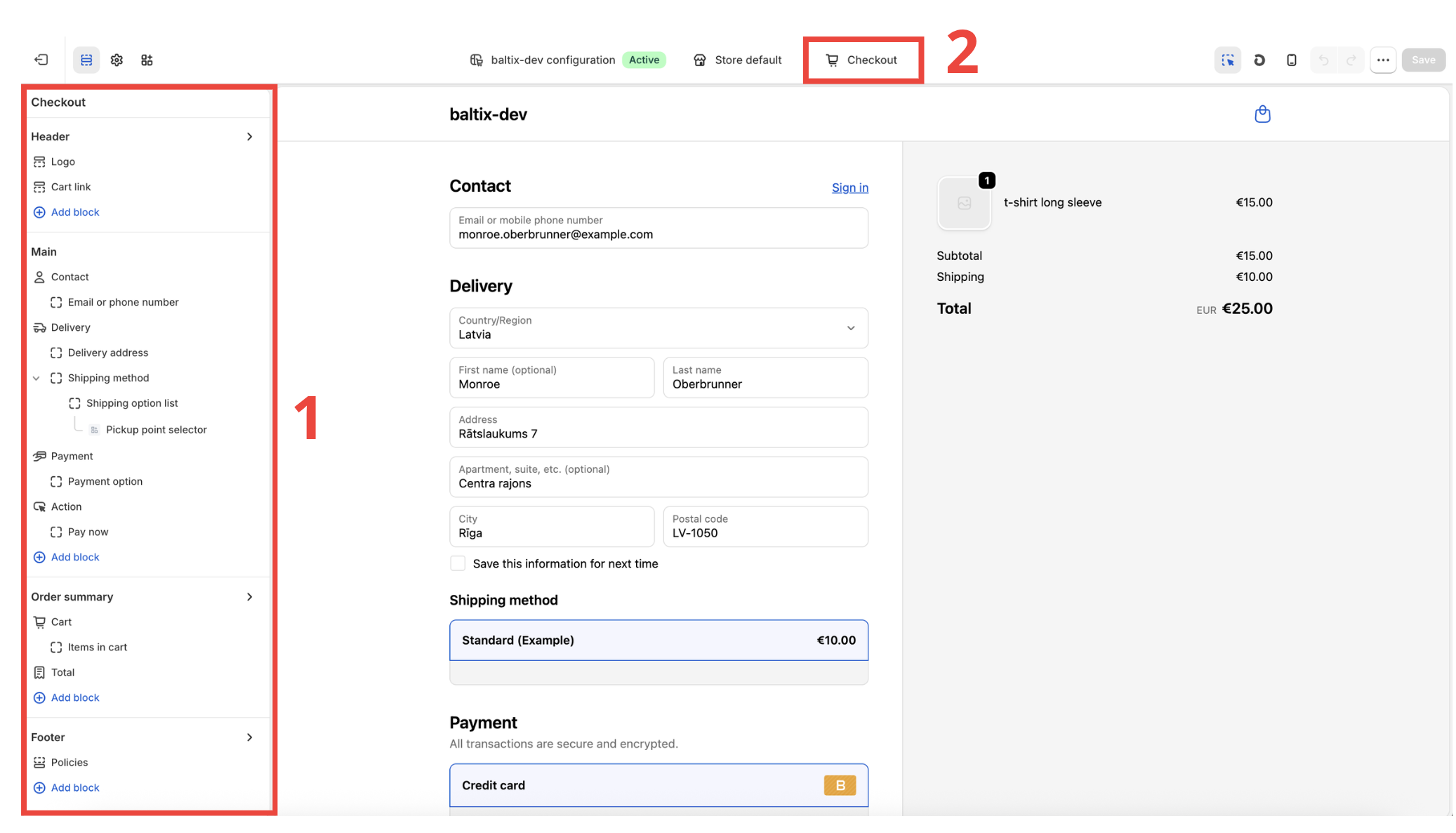Click the Cart icon in Order summary
This screenshot has height=833, width=1456.
(39, 622)
